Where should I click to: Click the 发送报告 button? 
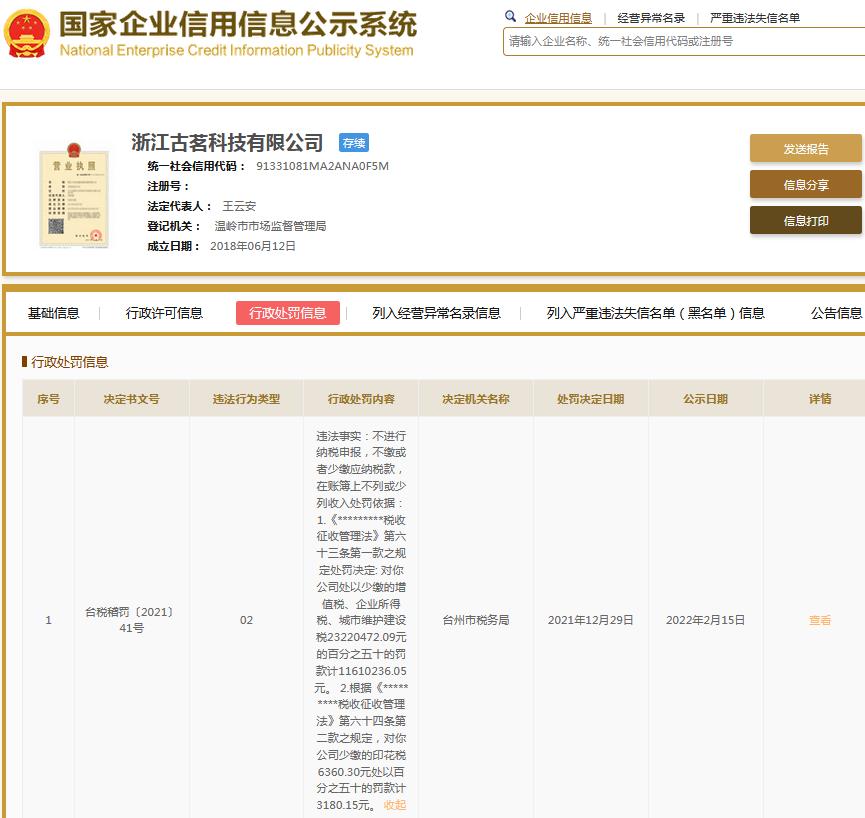(806, 147)
